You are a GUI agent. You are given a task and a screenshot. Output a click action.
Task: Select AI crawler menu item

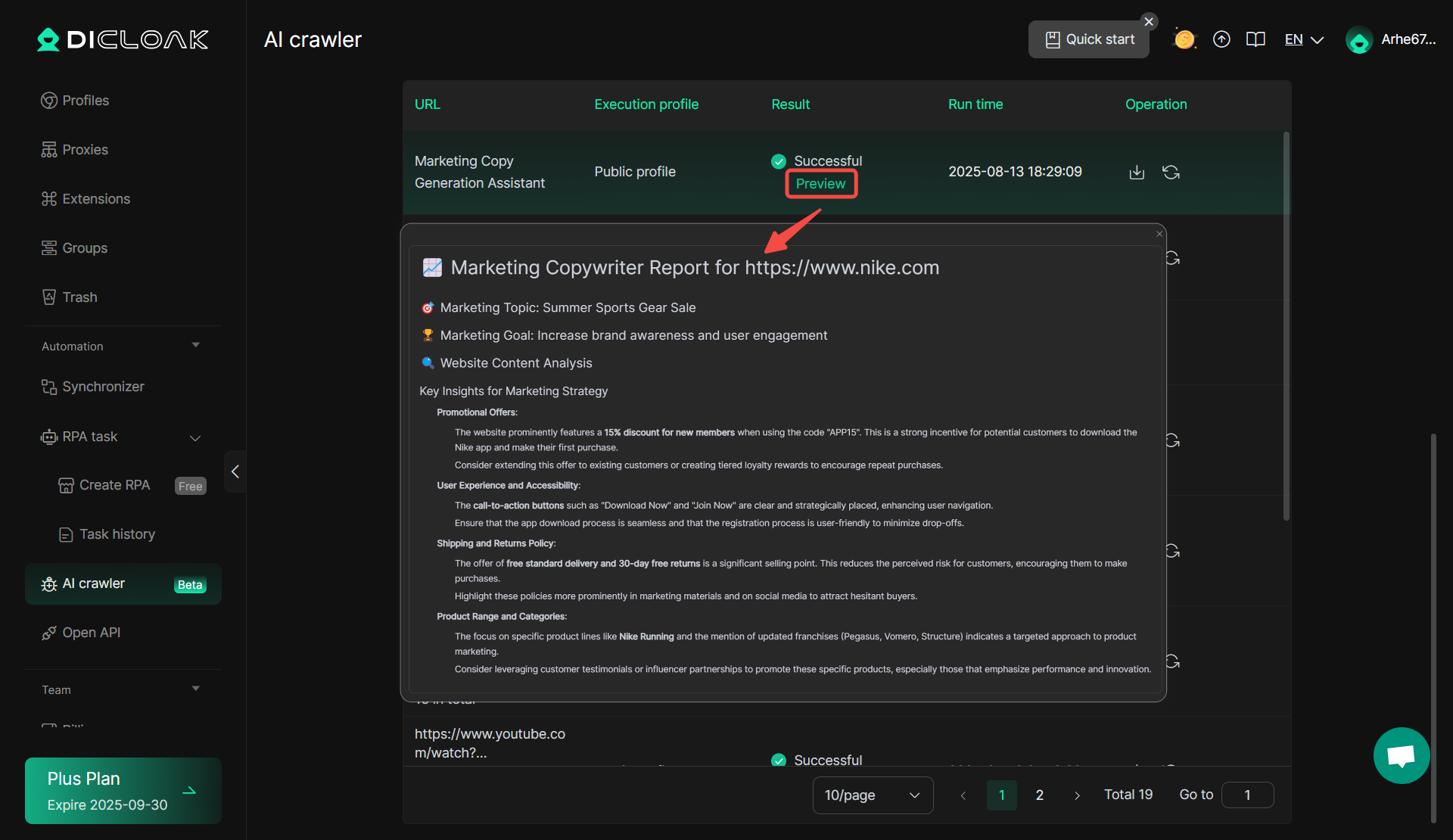(123, 583)
